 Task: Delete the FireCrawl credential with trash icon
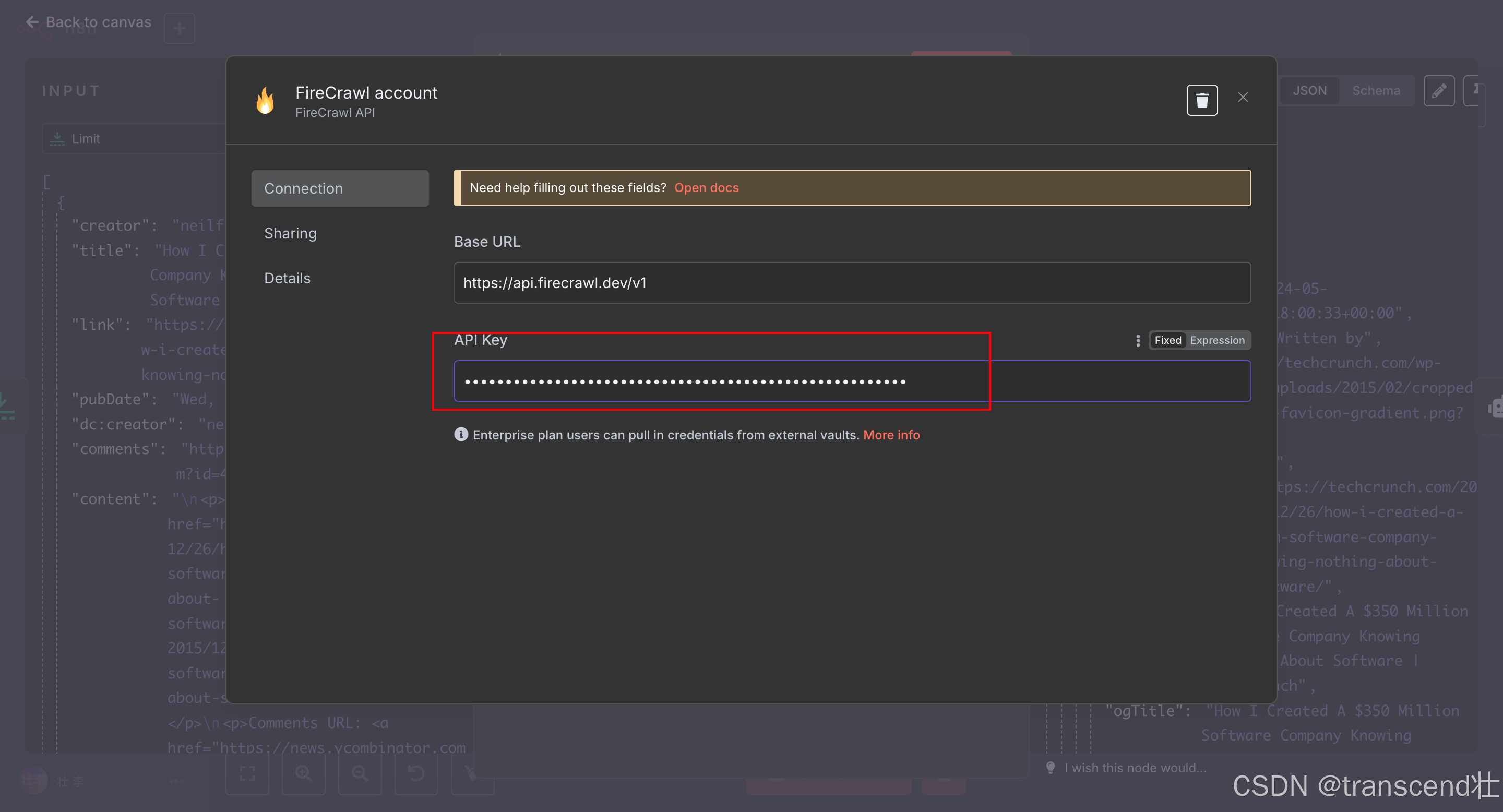pos(1202,100)
